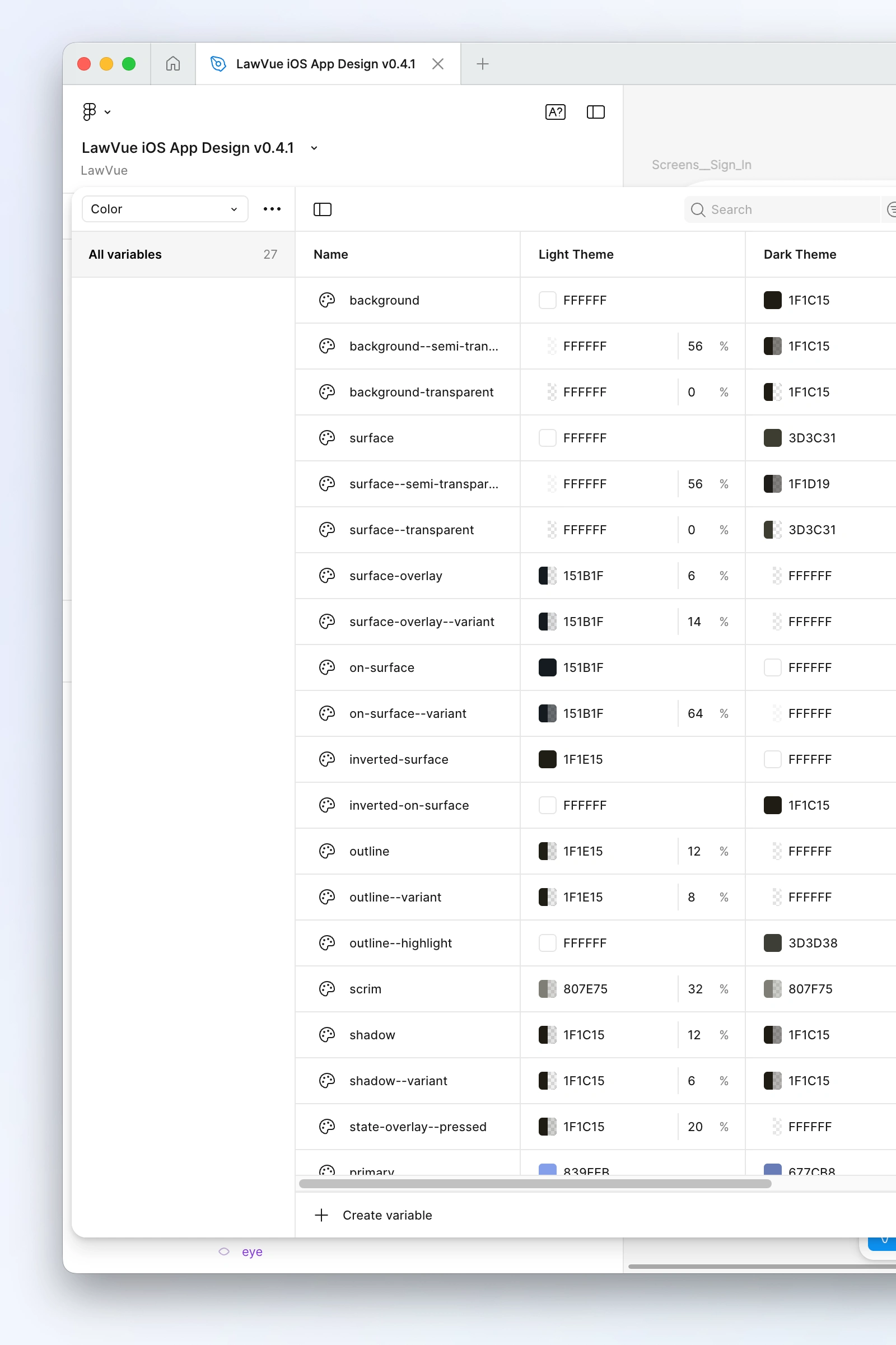This screenshot has width=896, height=1345.
Task: Click the palette icon beside outline variable
Action: [x=326, y=851]
